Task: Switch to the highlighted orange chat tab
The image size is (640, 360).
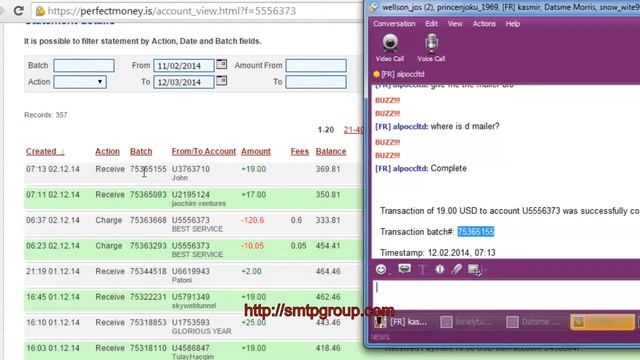Action: tap(602, 322)
